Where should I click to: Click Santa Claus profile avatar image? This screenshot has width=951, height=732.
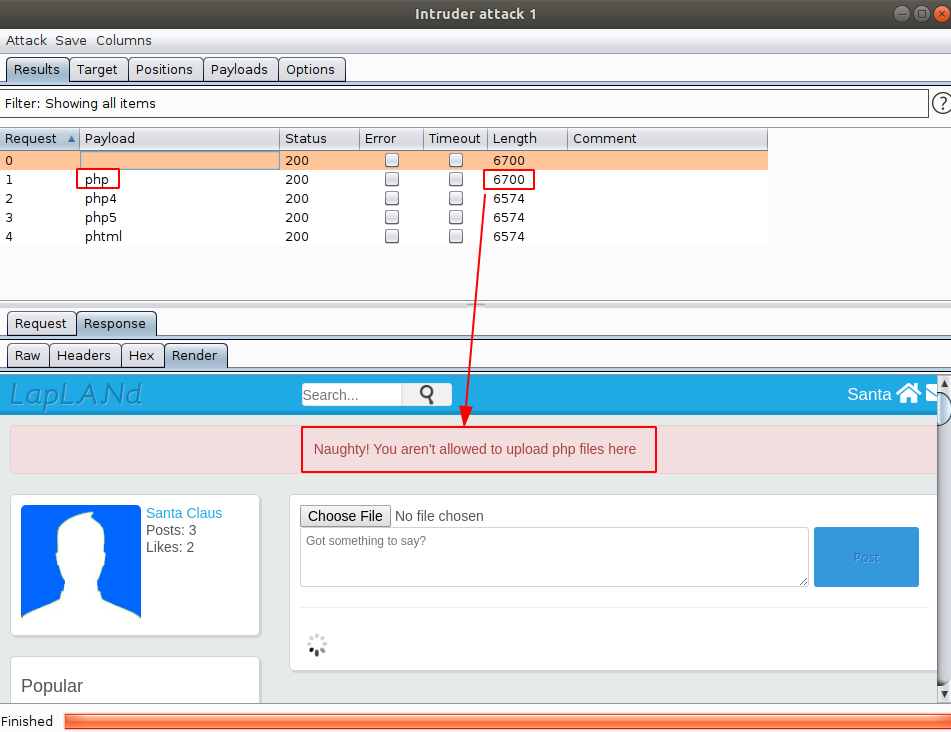coord(81,561)
